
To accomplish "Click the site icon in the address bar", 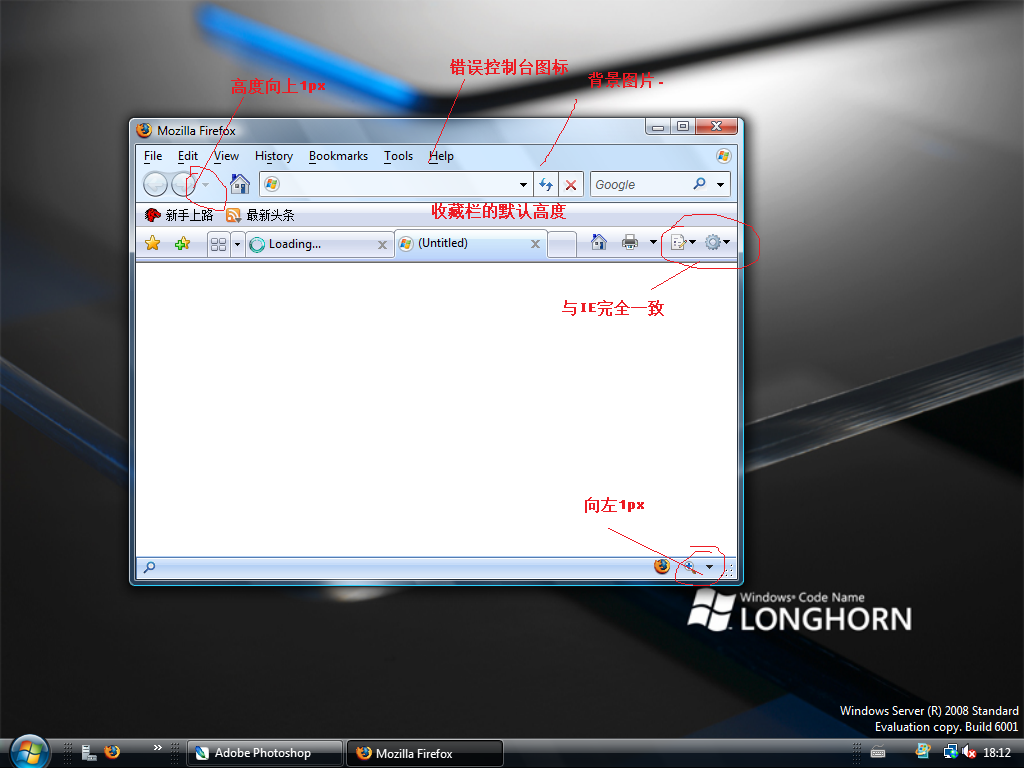I will pyautogui.click(x=272, y=185).
